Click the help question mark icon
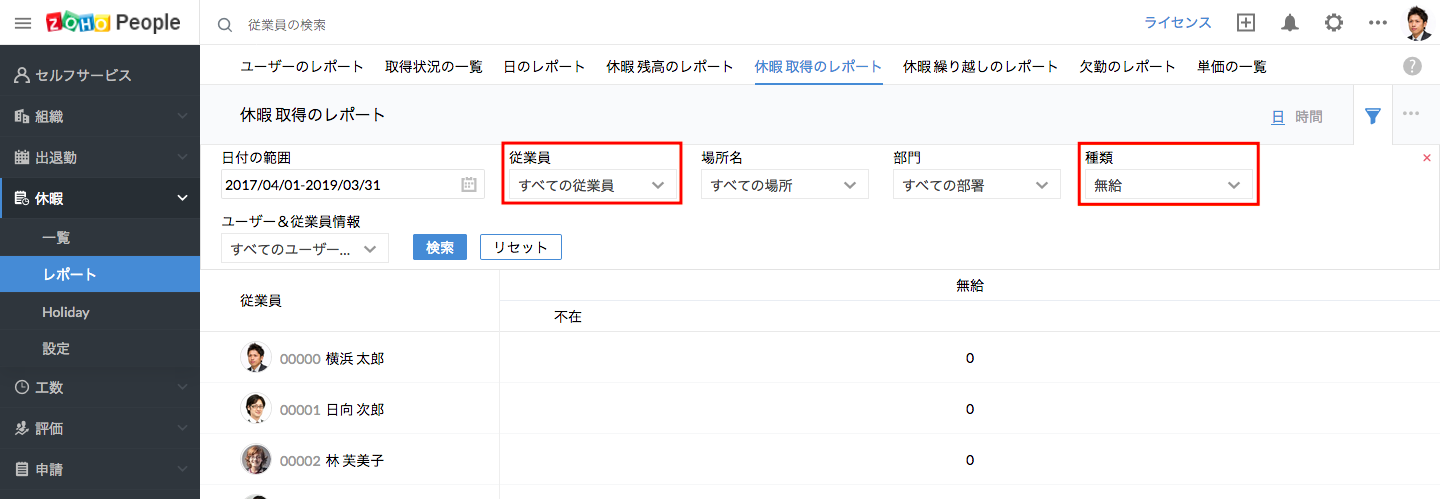 click(1412, 66)
